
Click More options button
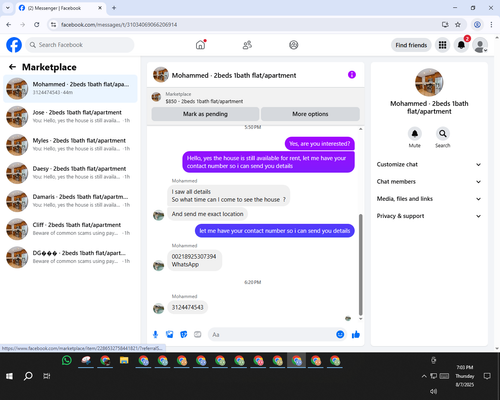click(x=310, y=114)
